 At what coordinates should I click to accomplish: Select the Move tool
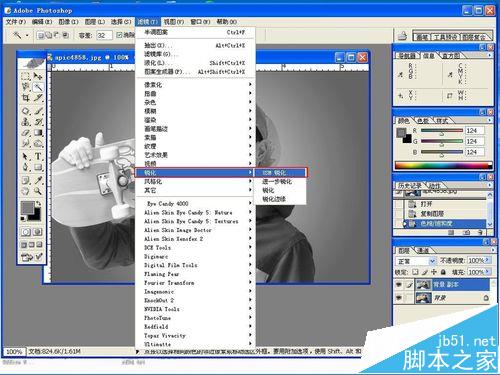click(x=38, y=76)
